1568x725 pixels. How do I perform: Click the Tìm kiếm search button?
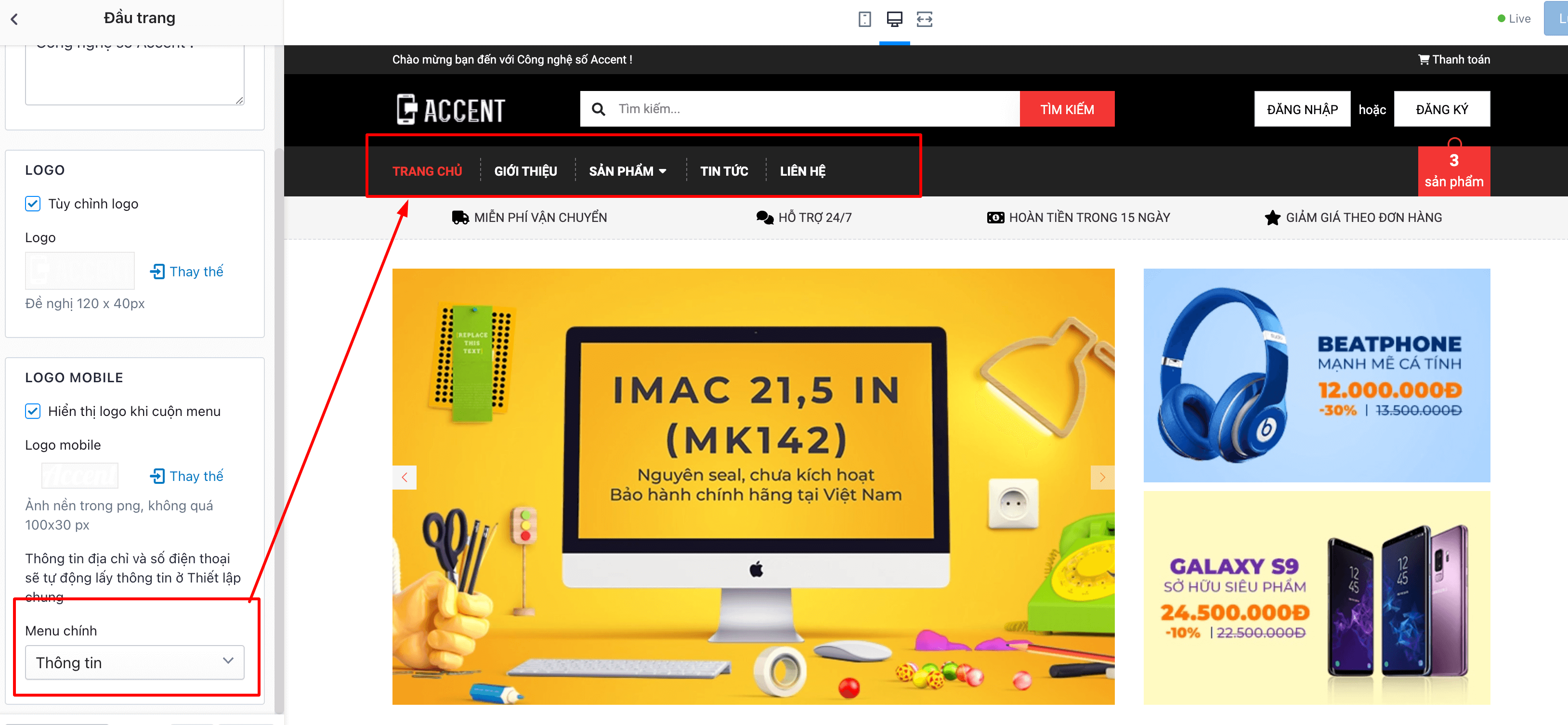tap(1067, 109)
